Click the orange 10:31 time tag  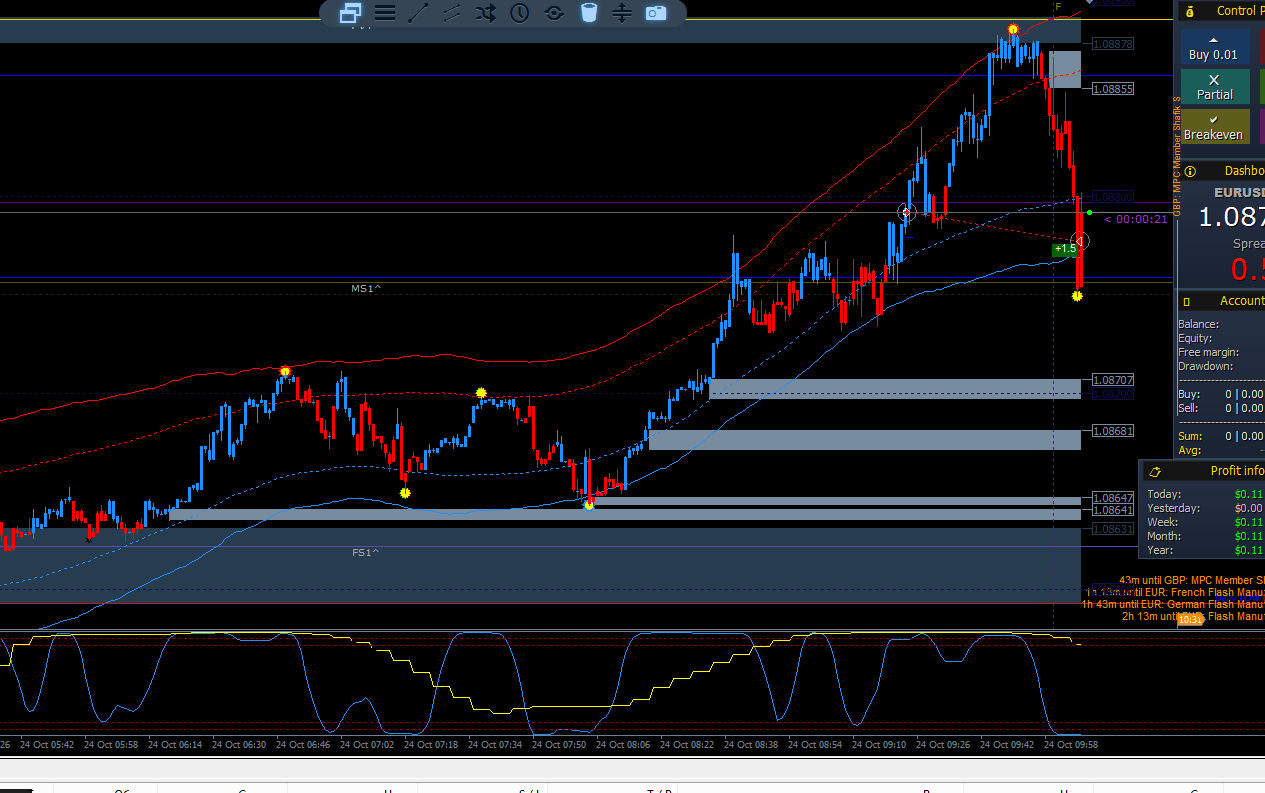tap(1190, 620)
